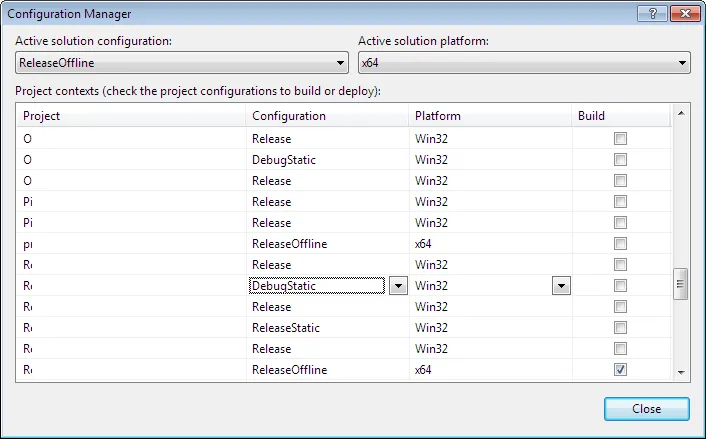This screenshot has width=706, height=439.
Task: Click the scroll down arrow in project list
Action: click(682, 372)
